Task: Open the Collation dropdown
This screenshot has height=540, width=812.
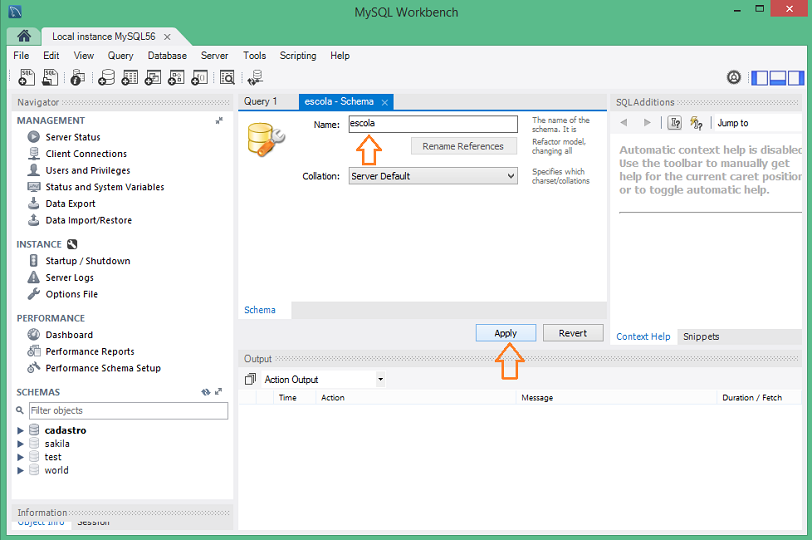Action: tap(432, 176)
